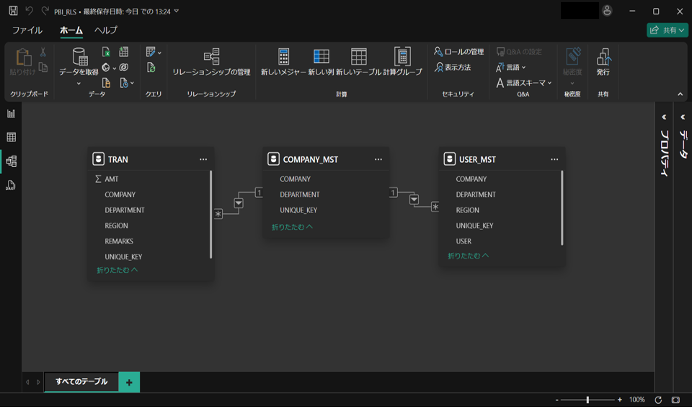Switch to Report view in left sidebar
The width and height of the screenshot is (692, 407).
11,114
